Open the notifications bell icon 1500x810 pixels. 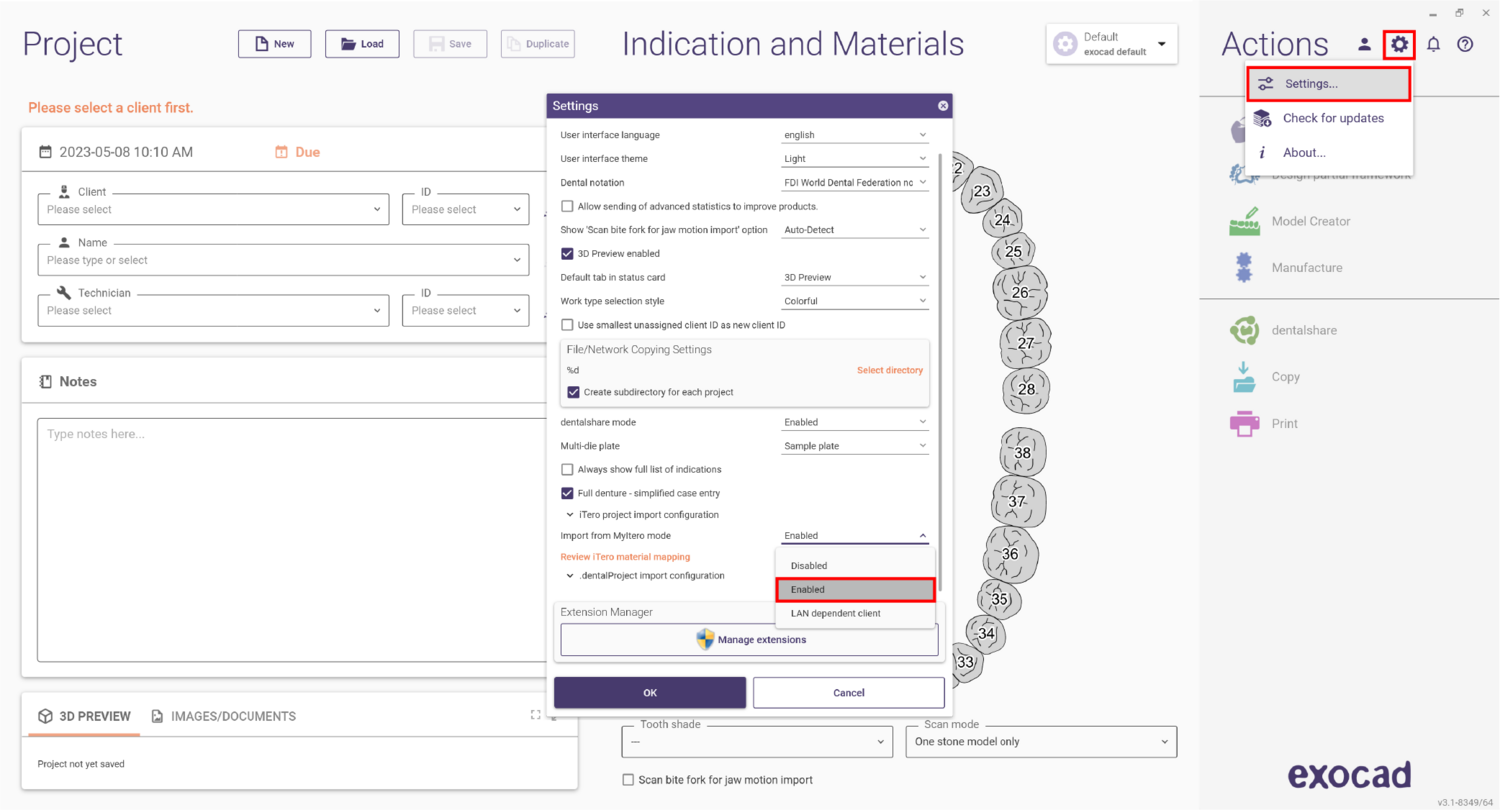coord(1433,44)
